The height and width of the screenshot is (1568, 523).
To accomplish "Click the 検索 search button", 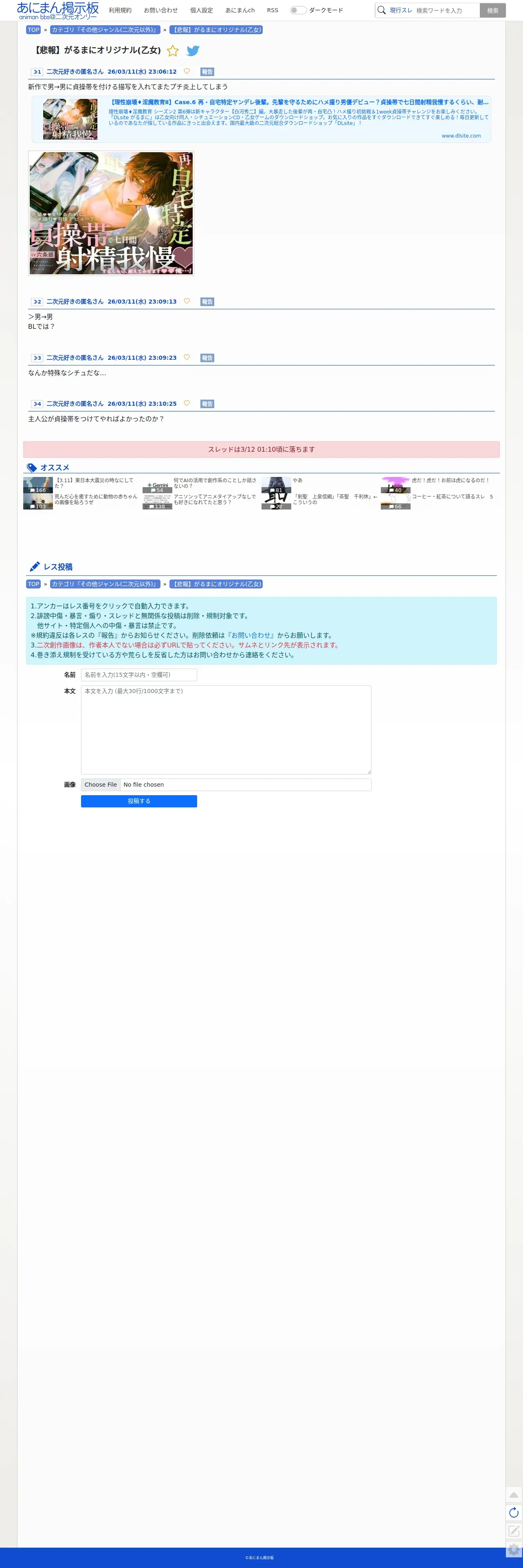I will pyautogui.click(x=492, y=10).
